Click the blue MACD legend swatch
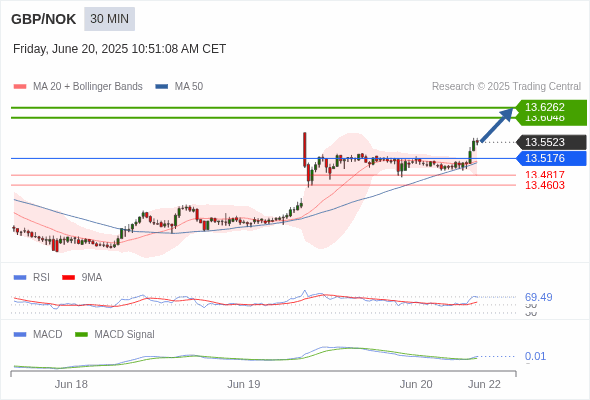This screenshot has height=400, width=590. click(20, 335)
